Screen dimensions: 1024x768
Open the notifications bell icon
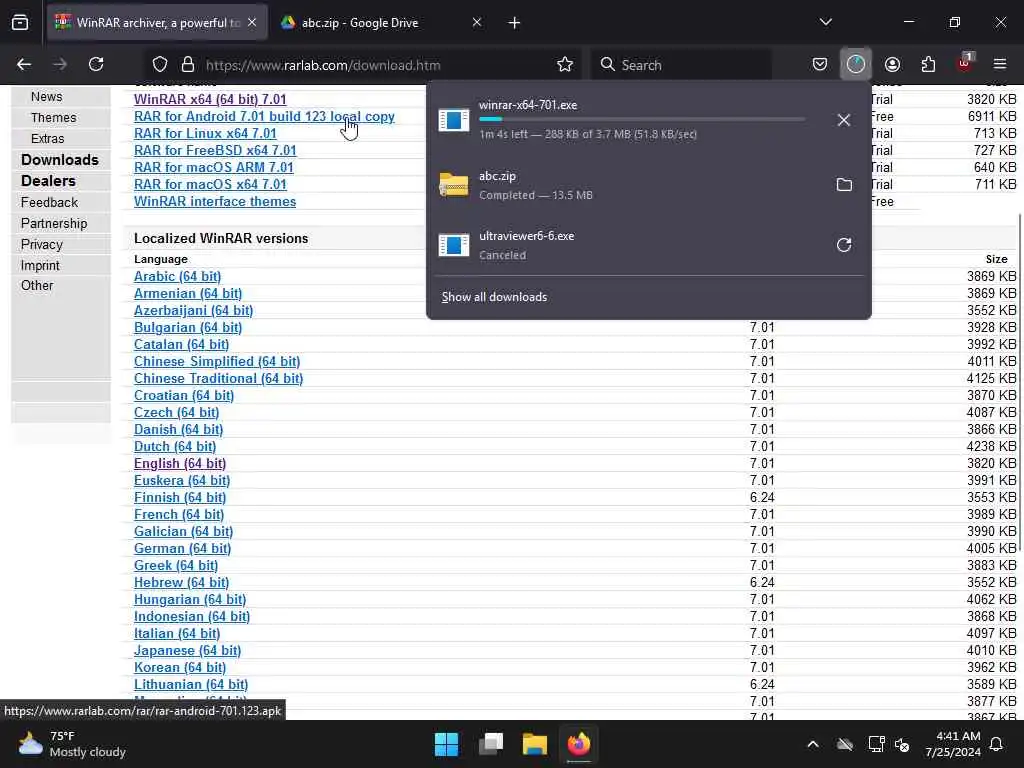[x=997, y=744]
